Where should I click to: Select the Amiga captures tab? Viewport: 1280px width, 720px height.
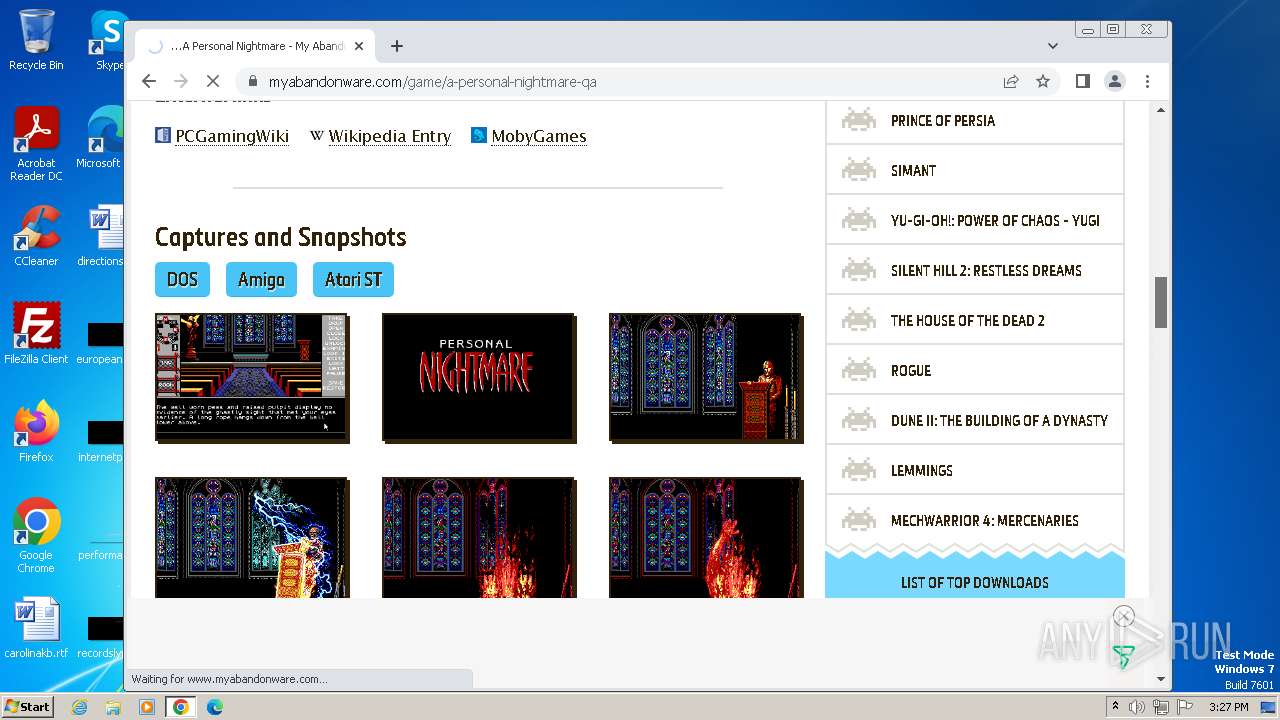pos(261,280)
